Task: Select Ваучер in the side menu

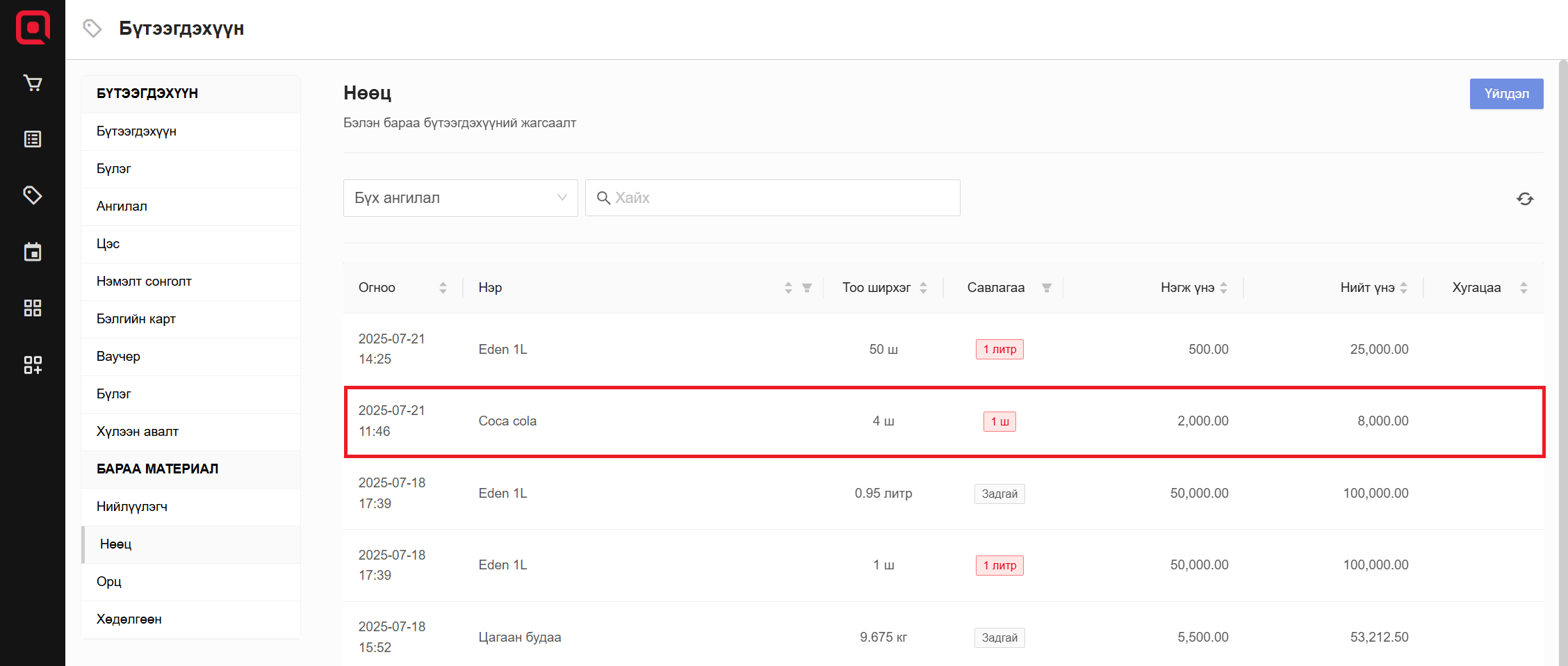Action: (x=118, y=357)
